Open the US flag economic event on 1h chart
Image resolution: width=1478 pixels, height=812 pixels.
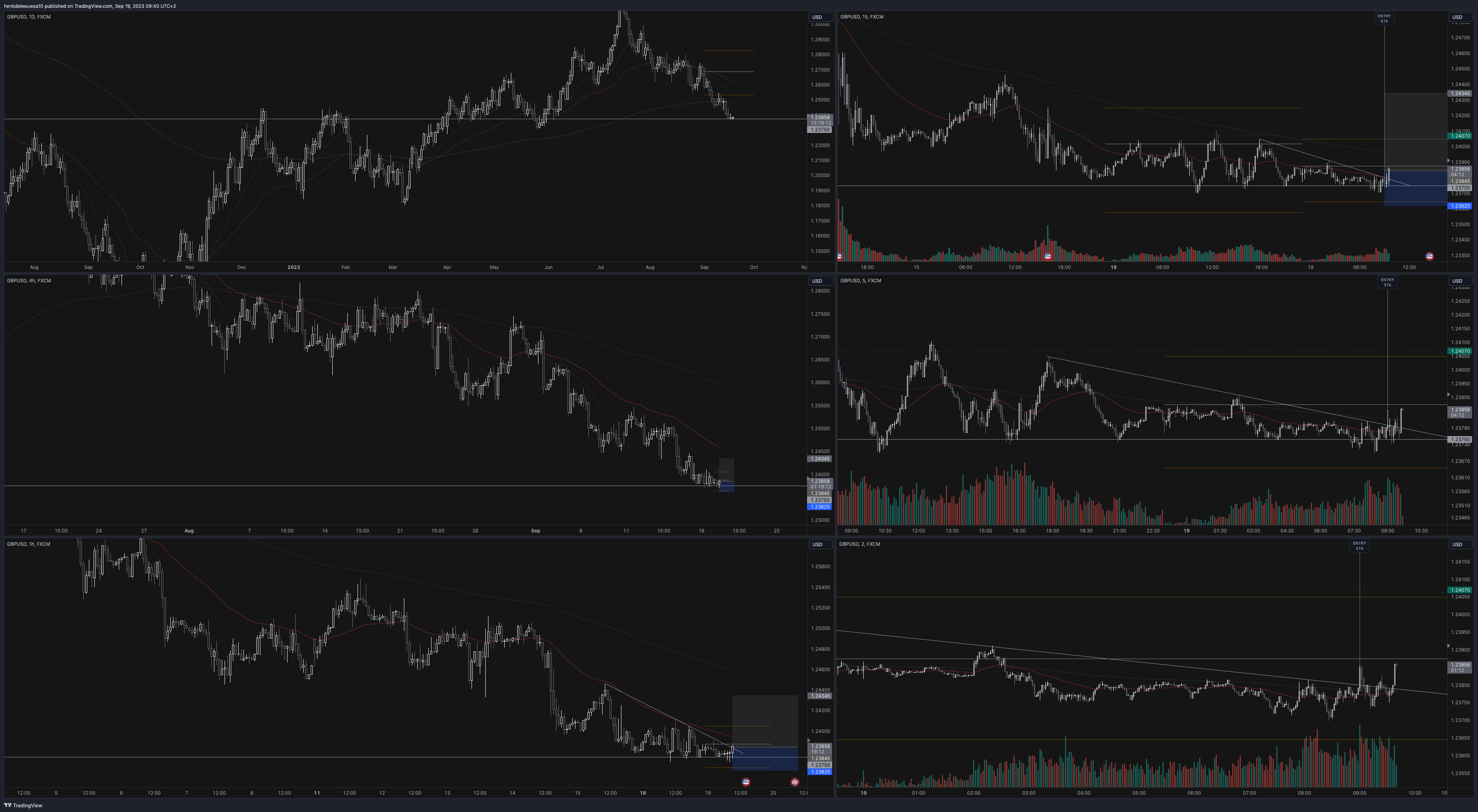click(745, 782)
